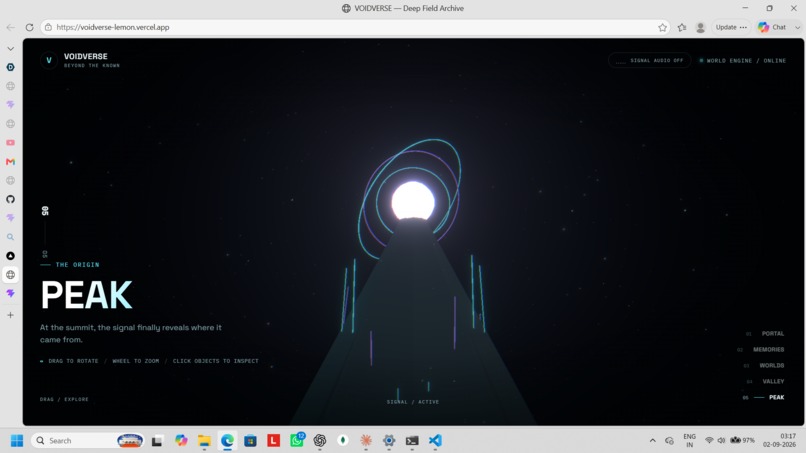Screen dimensions: 806x453
Task: Launch Copilot from the taskbar
Action: click(181, 441)
